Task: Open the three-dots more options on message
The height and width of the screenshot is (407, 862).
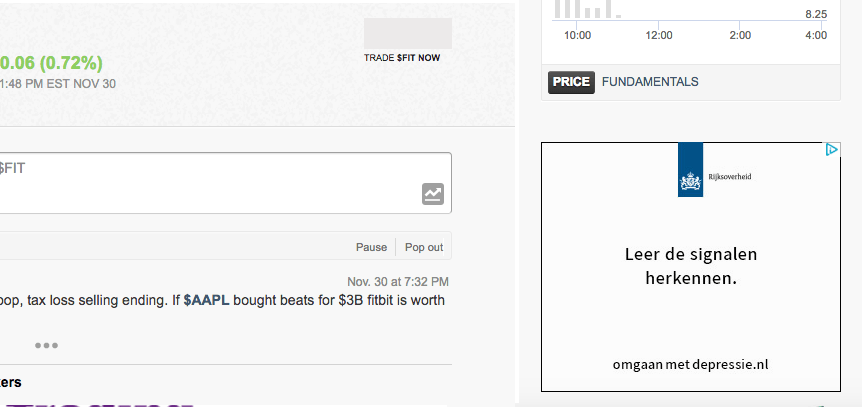Action: click(x=46, y=345)
